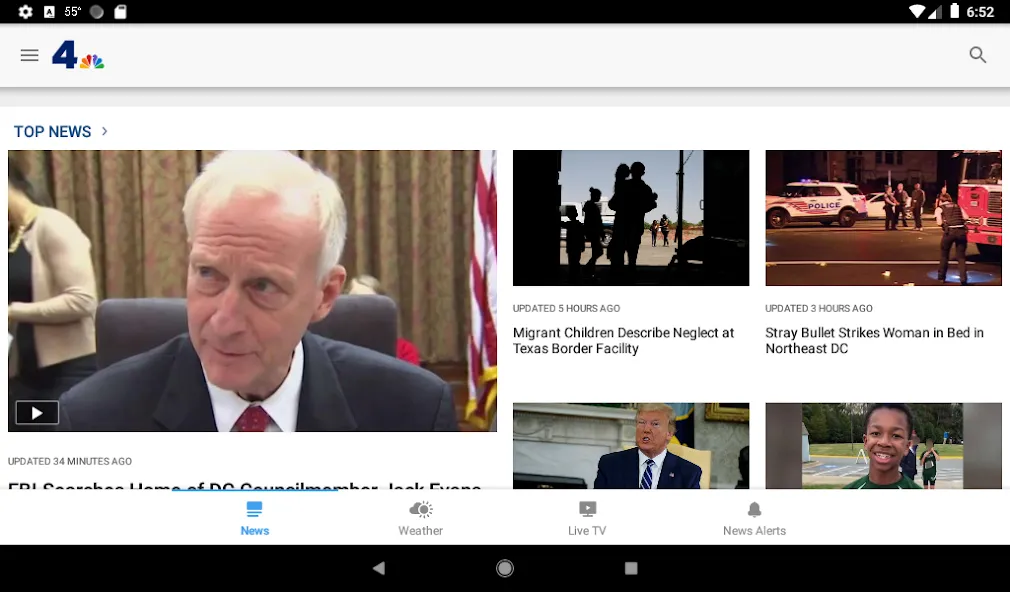Read Stray Bullet Strikes Woman article

(x=874, y=341)
